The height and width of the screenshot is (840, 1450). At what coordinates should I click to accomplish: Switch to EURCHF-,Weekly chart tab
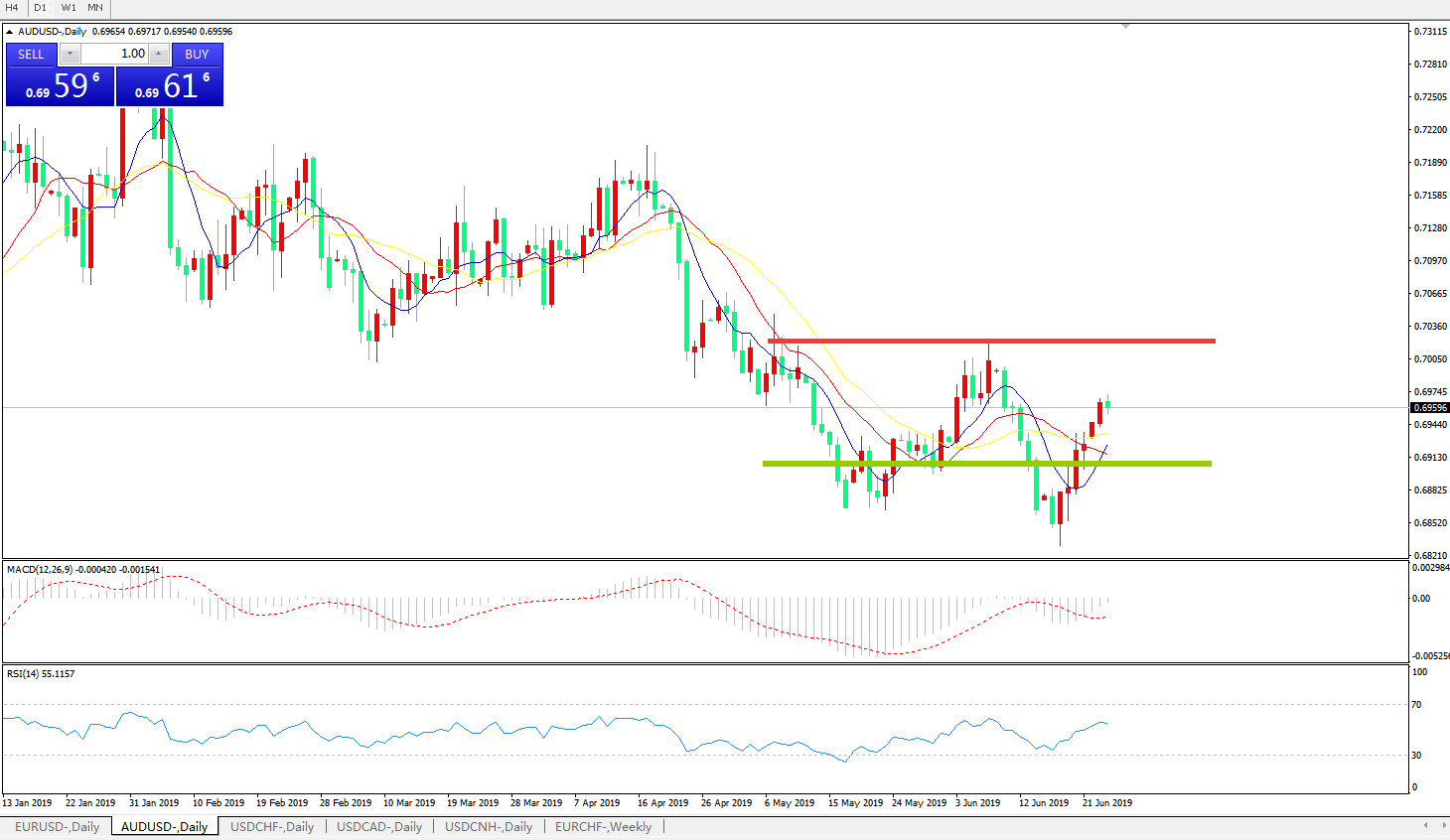pos(603,826)
